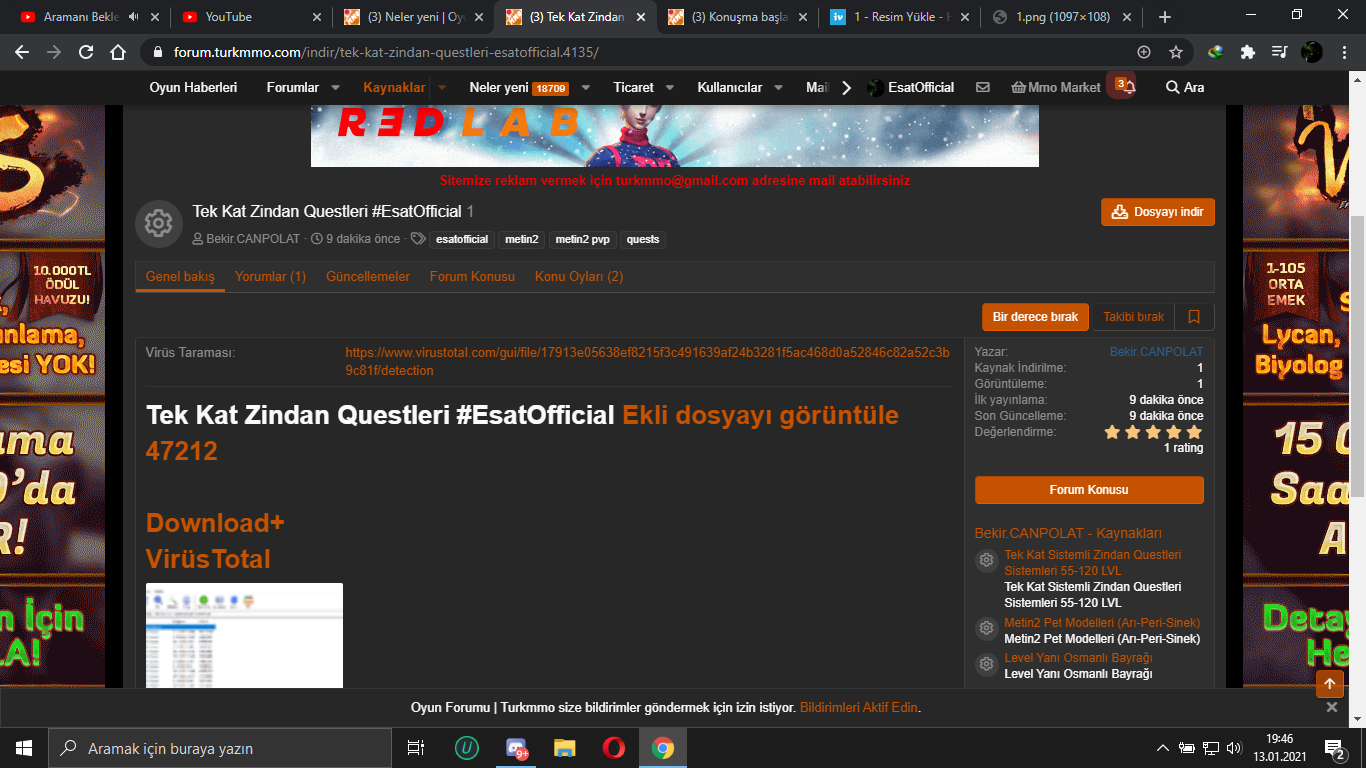Open the Chrome extensions puzzle icon

point(1247,52)
